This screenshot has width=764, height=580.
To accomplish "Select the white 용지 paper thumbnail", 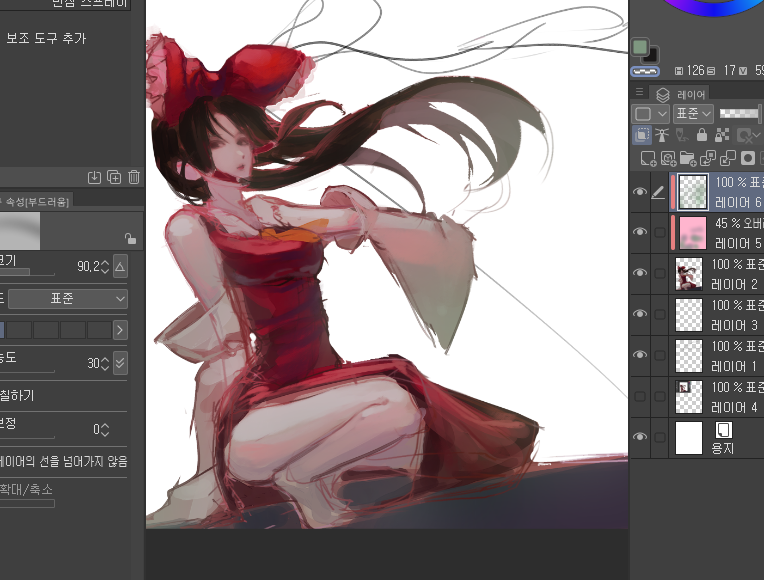I will click(x=689, y=438).
